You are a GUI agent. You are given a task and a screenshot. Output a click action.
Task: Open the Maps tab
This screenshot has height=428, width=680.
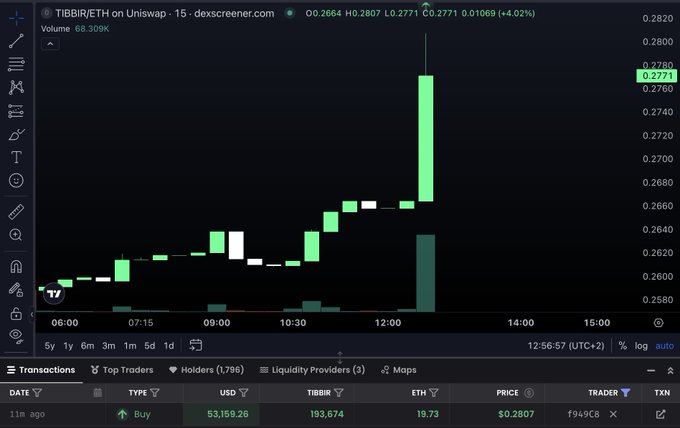(398, 370)
